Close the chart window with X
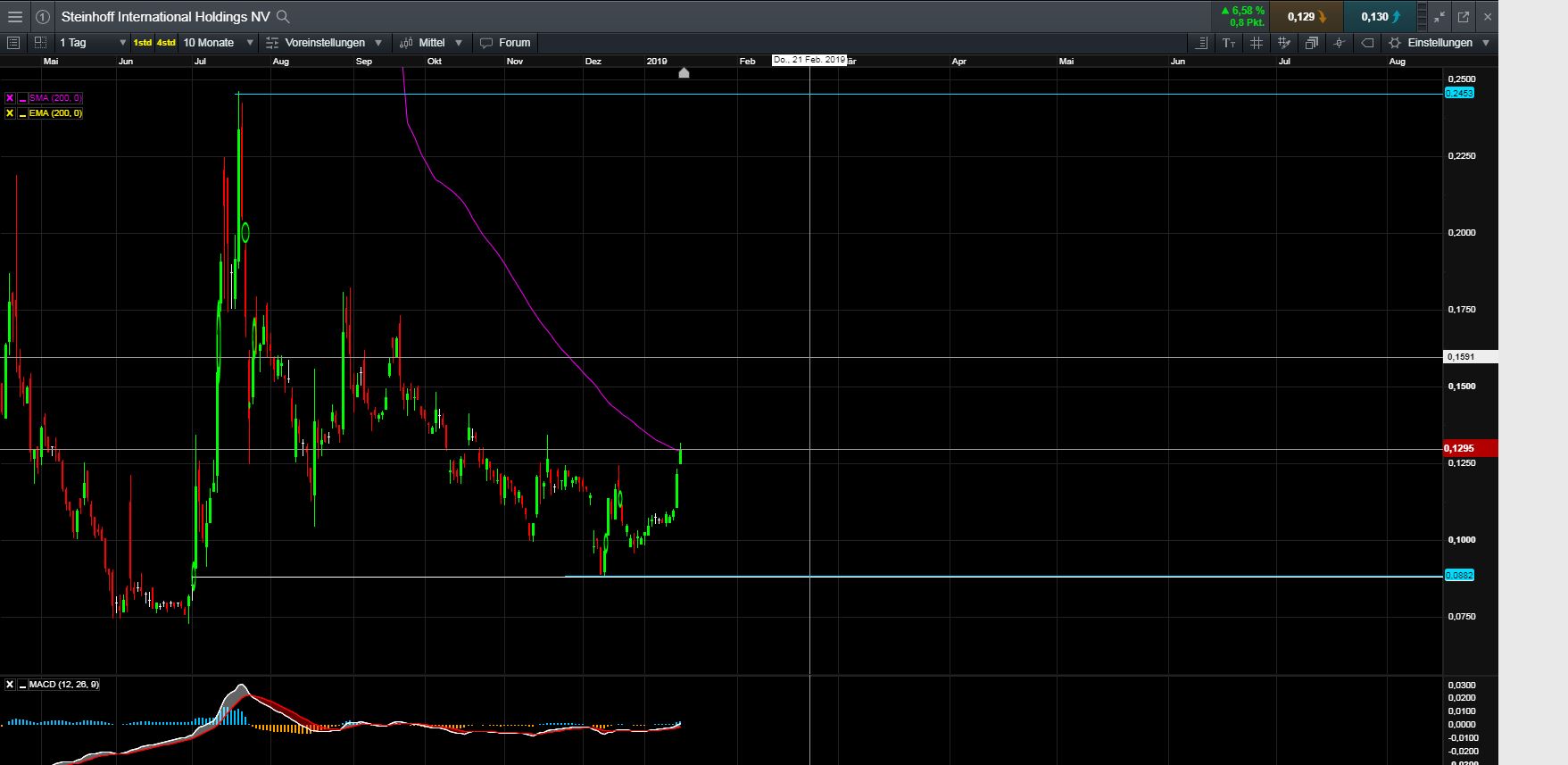1568x765 pixels. pos(1487,17)
